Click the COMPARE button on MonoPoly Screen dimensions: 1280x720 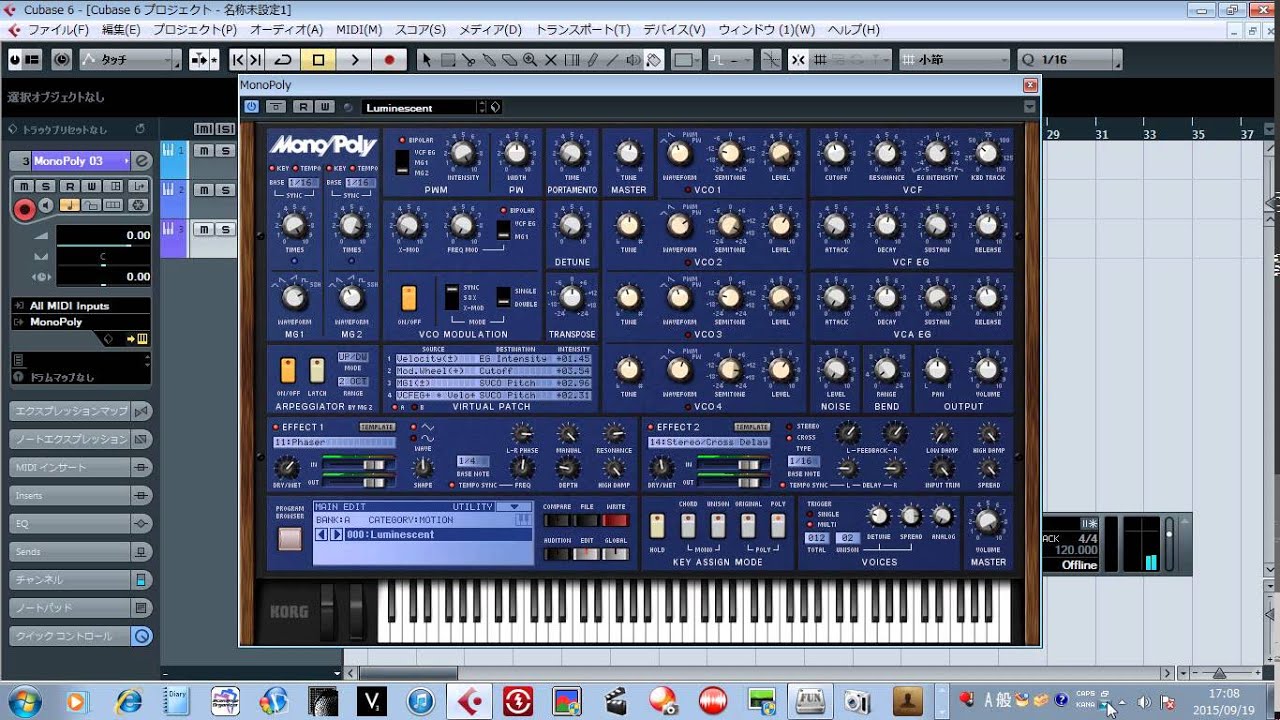point(557,520)
